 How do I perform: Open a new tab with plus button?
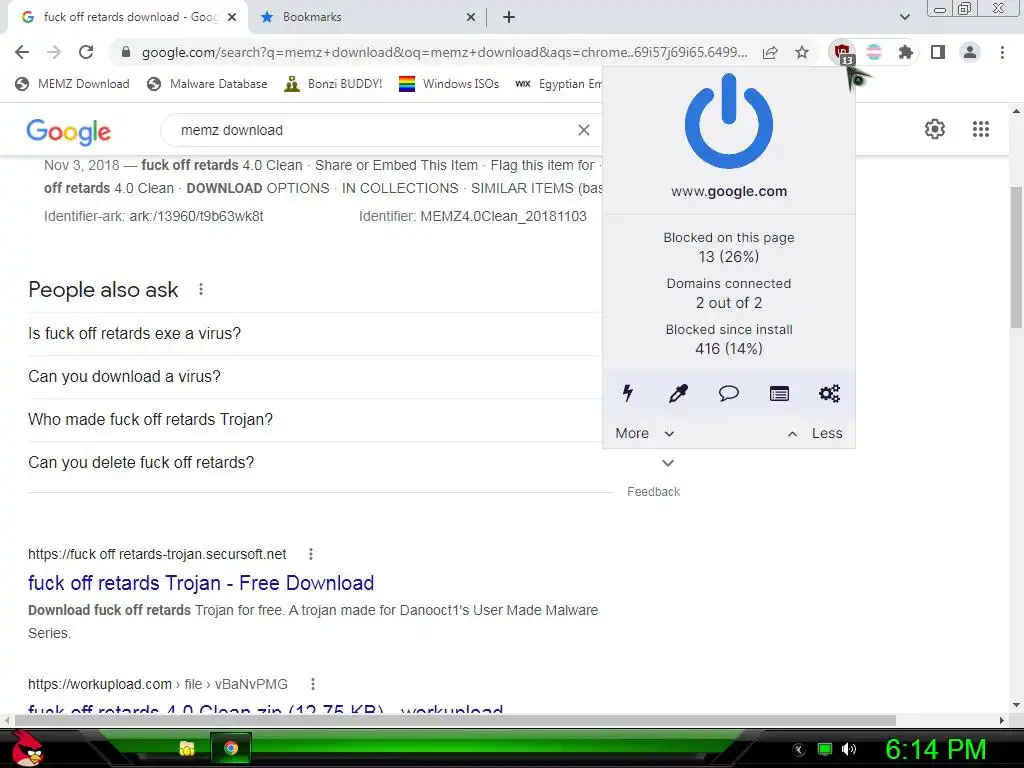pyautogui.click(x=509, y=18)
